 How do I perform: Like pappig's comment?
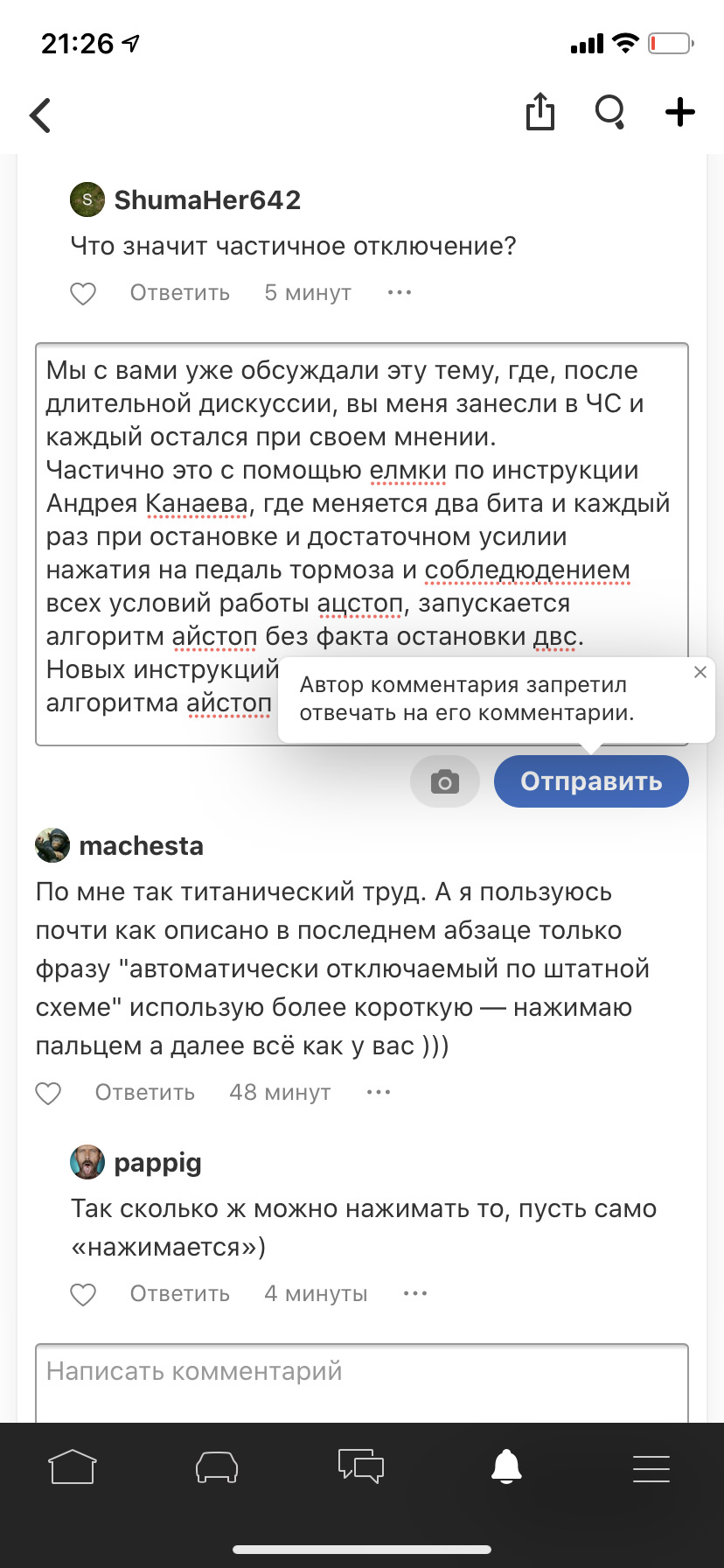pos(83,1294)
